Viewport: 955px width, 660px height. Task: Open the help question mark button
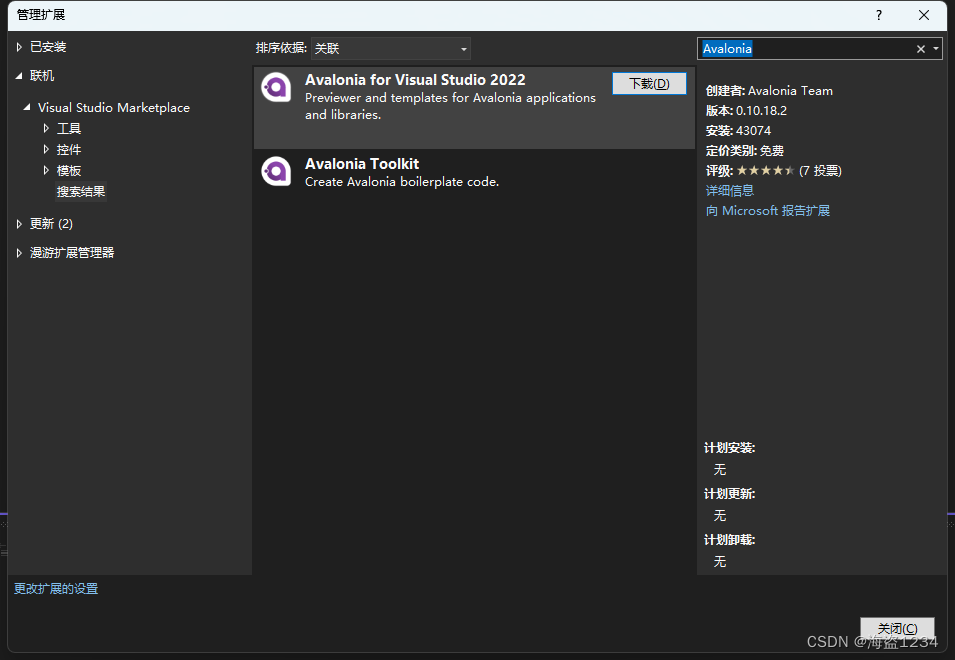coord(879,15)
